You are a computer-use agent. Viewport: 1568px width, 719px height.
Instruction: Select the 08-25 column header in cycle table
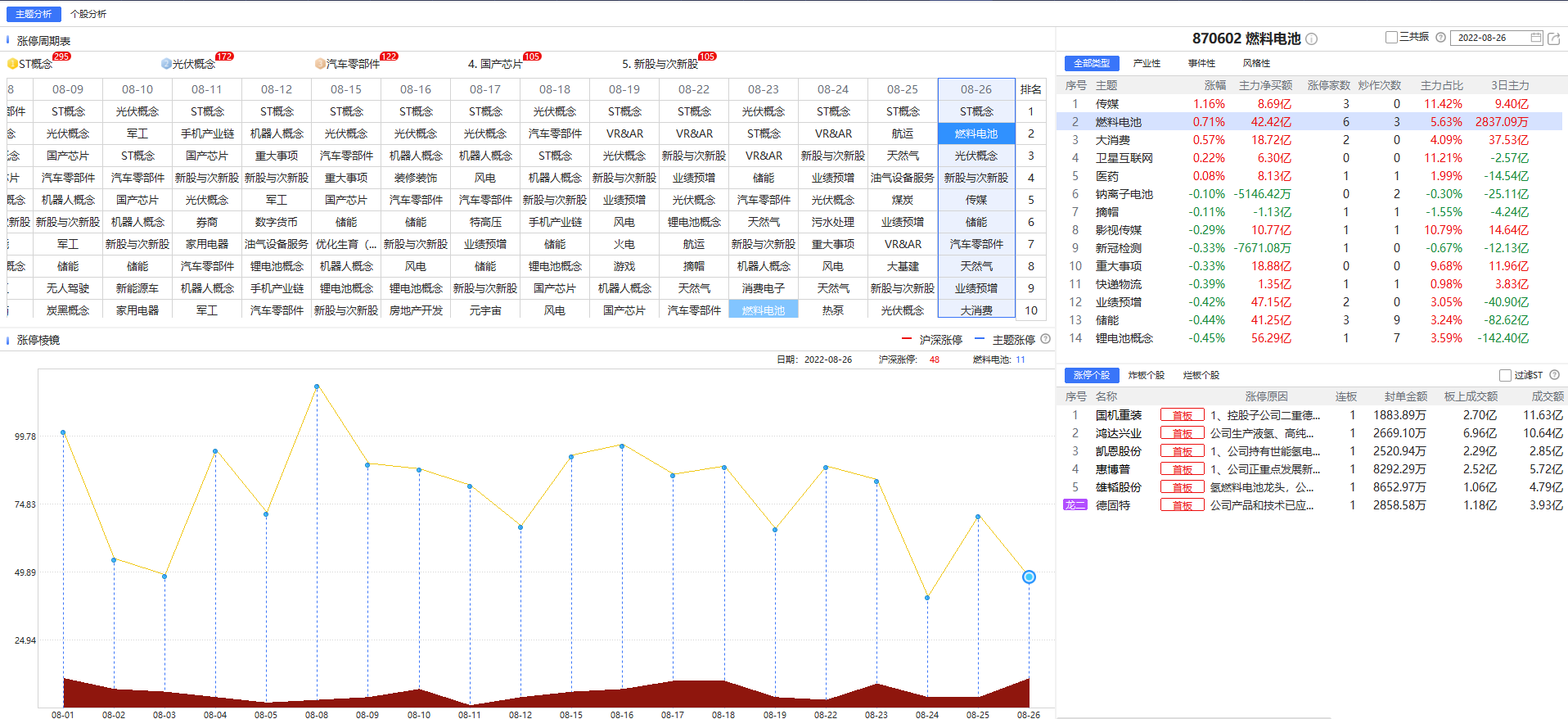(903, 89)
